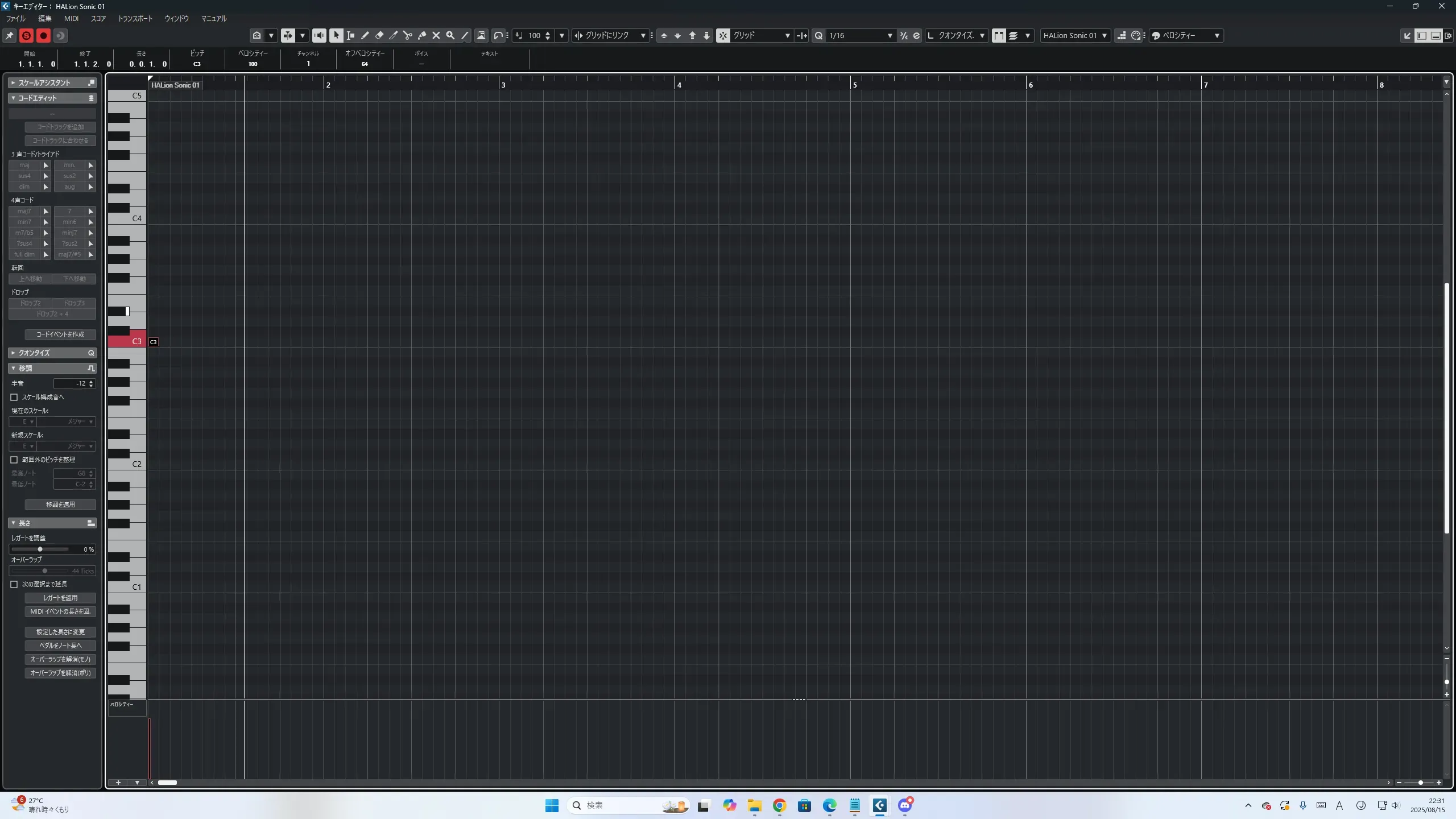Screen dimensions: 1456x819
Task: Select the Zoom magnifier tool
Action: 450,35
